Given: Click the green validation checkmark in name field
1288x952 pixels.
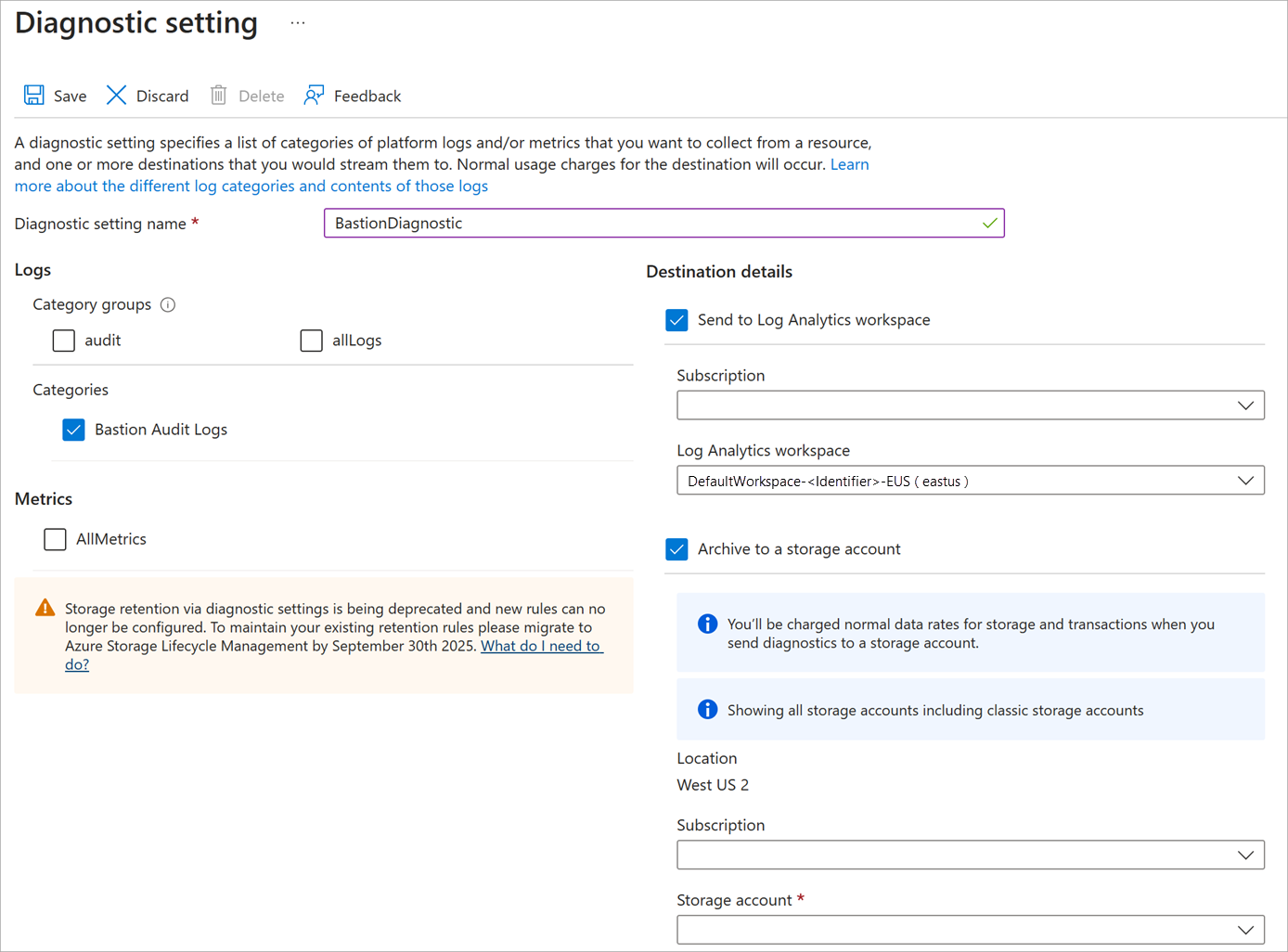Looking at the screenshot, I should tap(990, 223).
